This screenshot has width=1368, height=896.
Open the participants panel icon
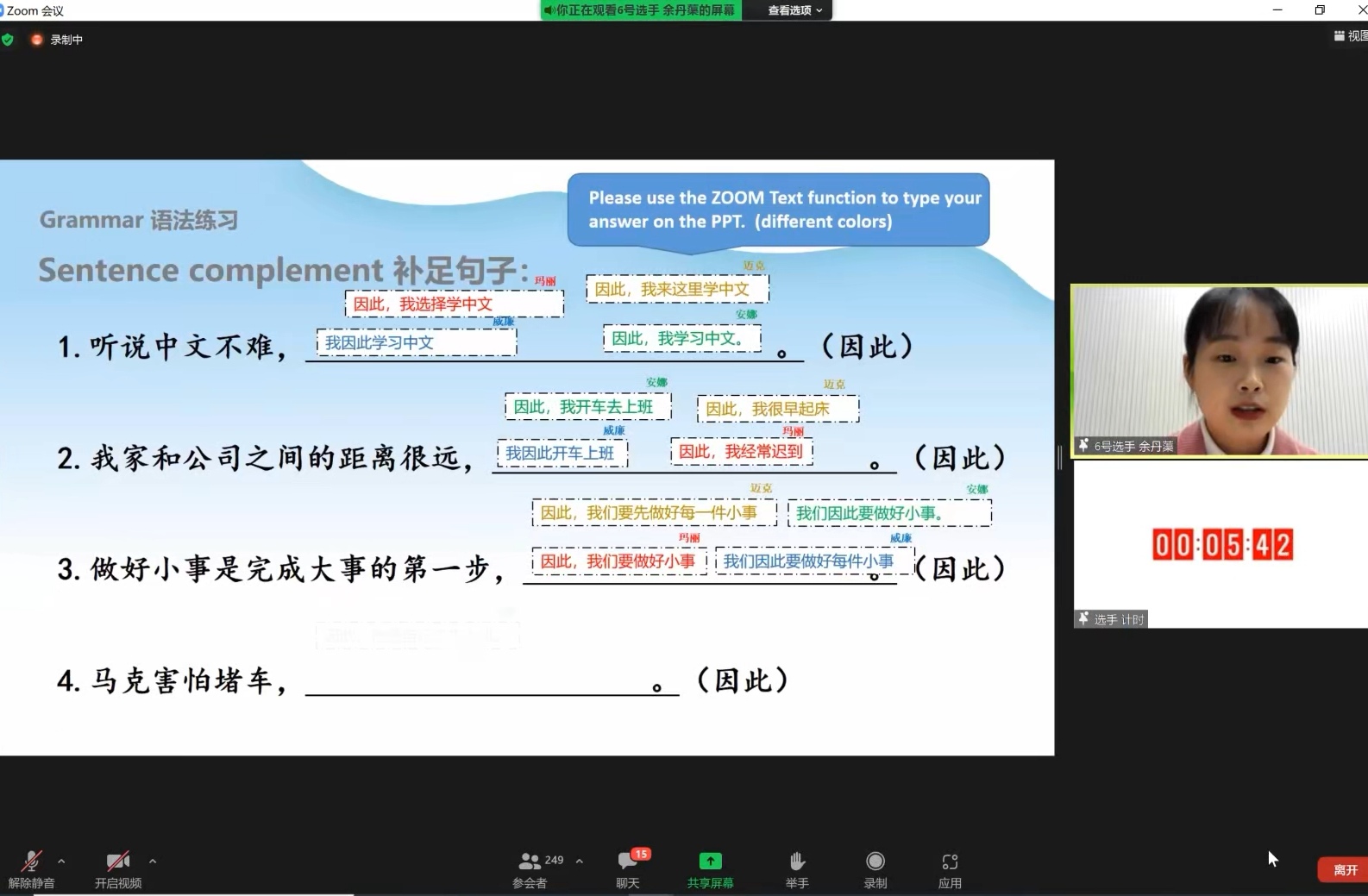[x=530, y=862]
